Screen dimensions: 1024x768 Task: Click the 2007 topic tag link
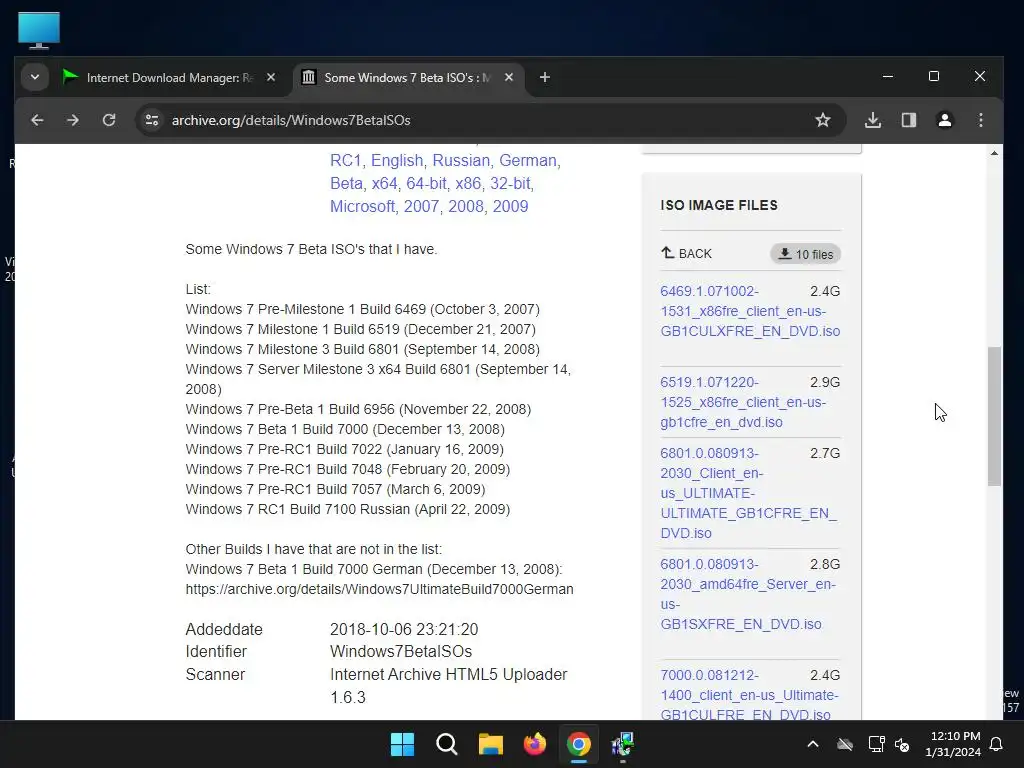click(421, 206)
